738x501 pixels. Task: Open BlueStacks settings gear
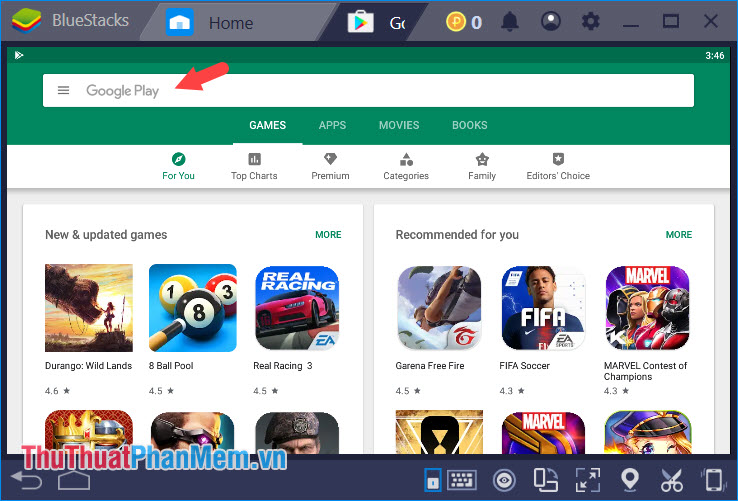click(x=590, y=22)
